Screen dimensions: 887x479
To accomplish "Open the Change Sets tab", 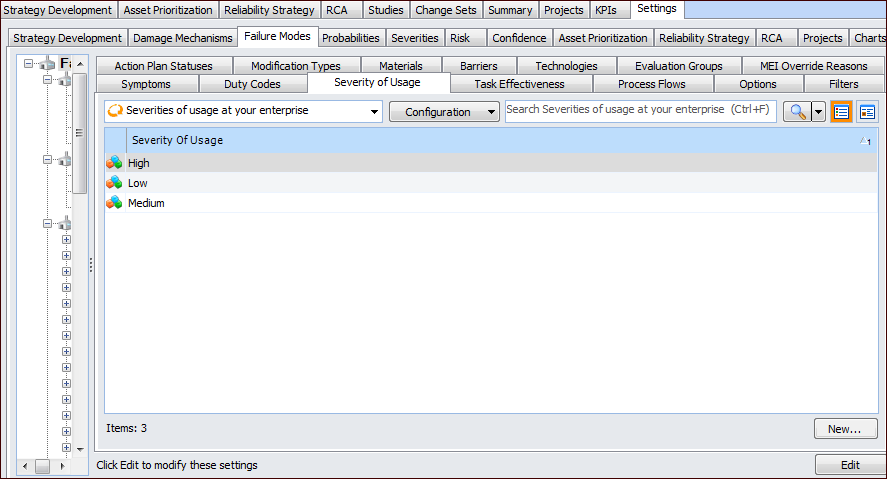I will 446,10.
